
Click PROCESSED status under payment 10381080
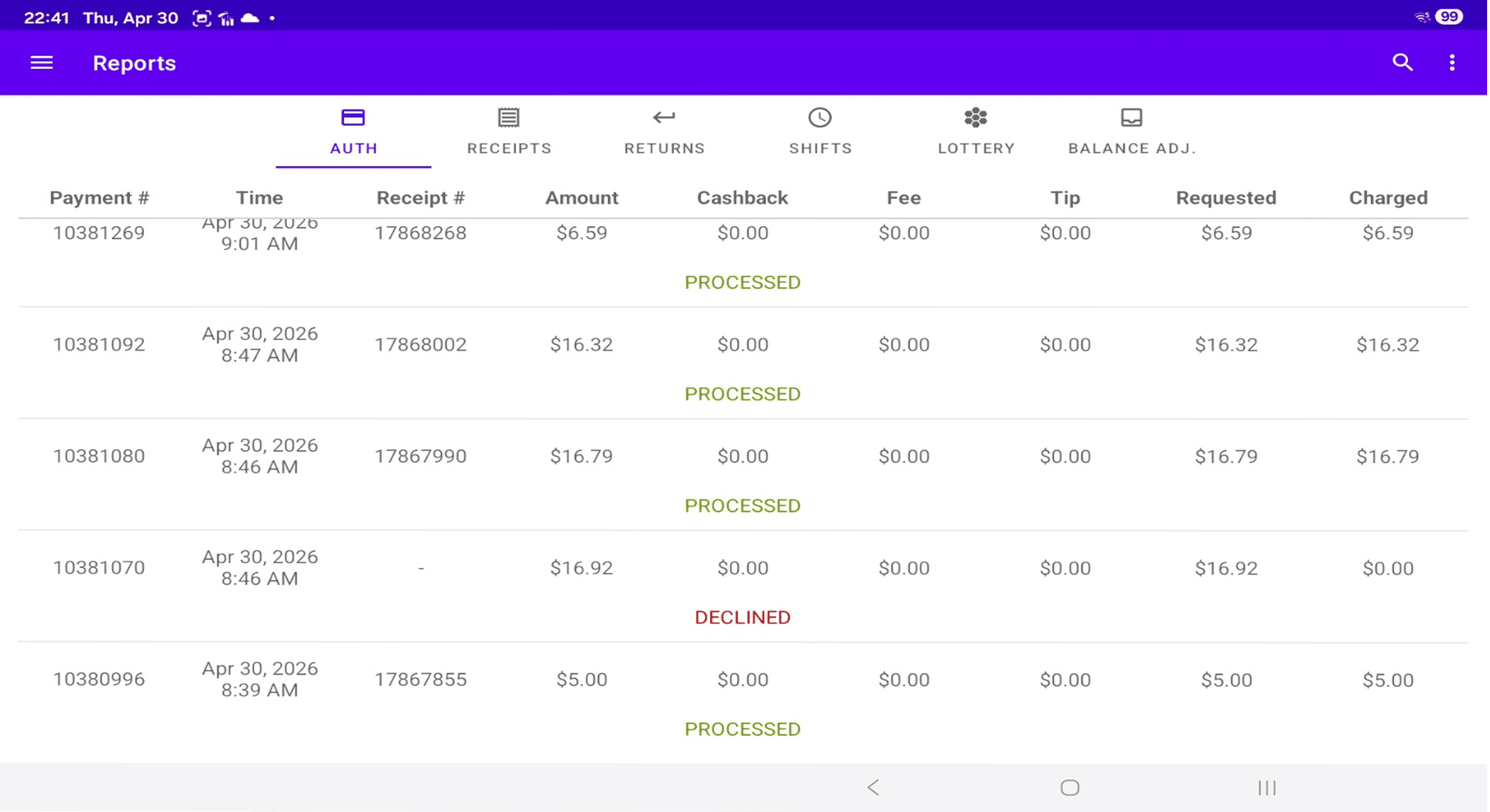tap(744, 506)
